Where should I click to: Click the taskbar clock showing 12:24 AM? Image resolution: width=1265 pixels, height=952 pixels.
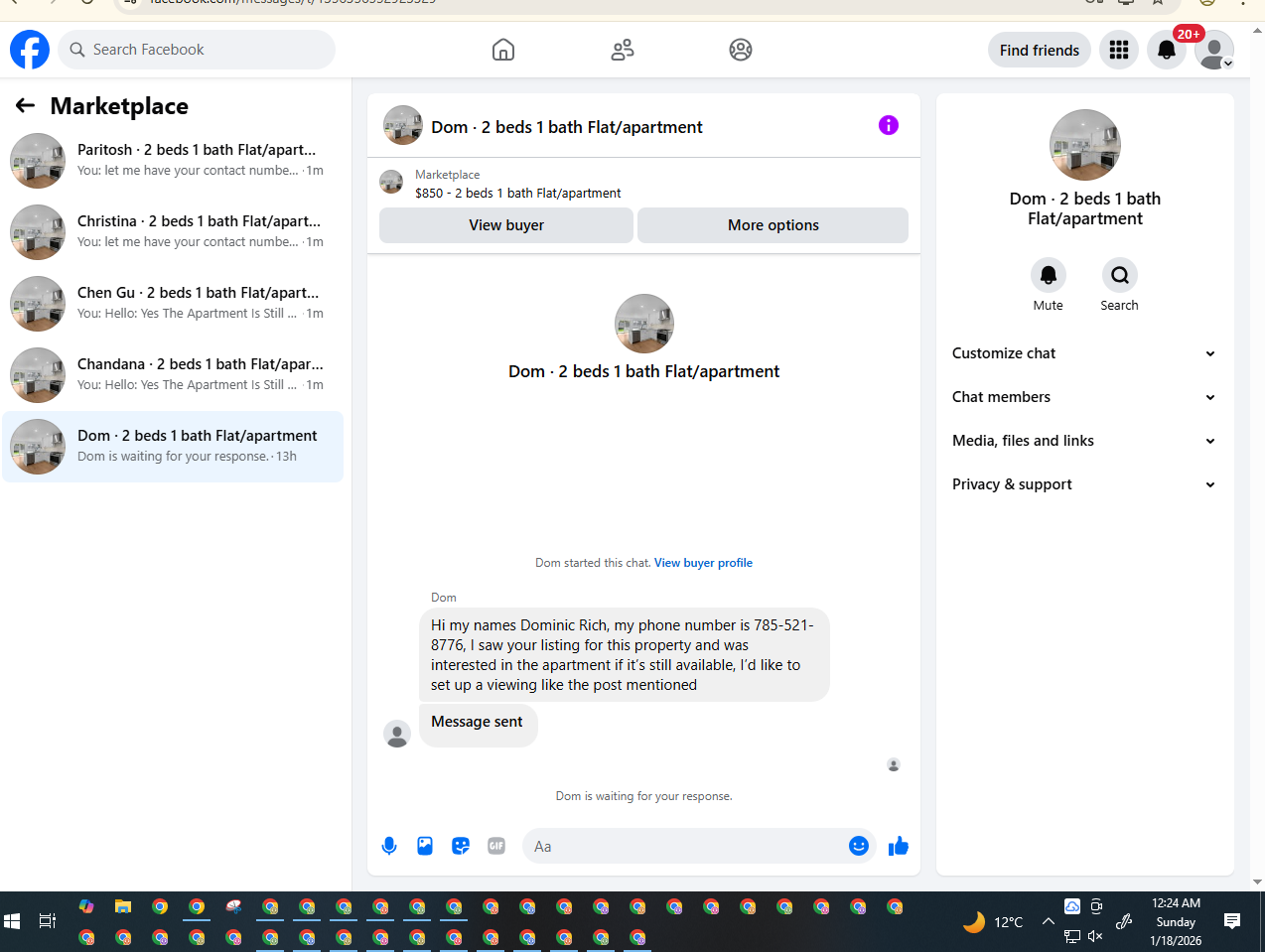pos(1176,921)
